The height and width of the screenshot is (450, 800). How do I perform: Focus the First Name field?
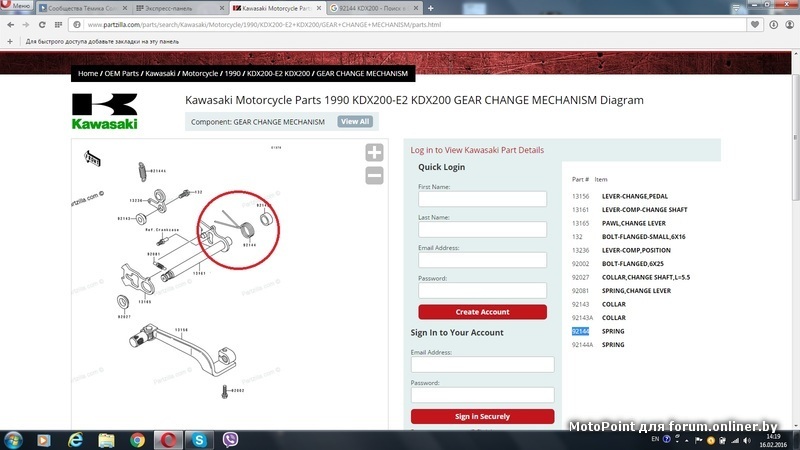coord(482,199)
